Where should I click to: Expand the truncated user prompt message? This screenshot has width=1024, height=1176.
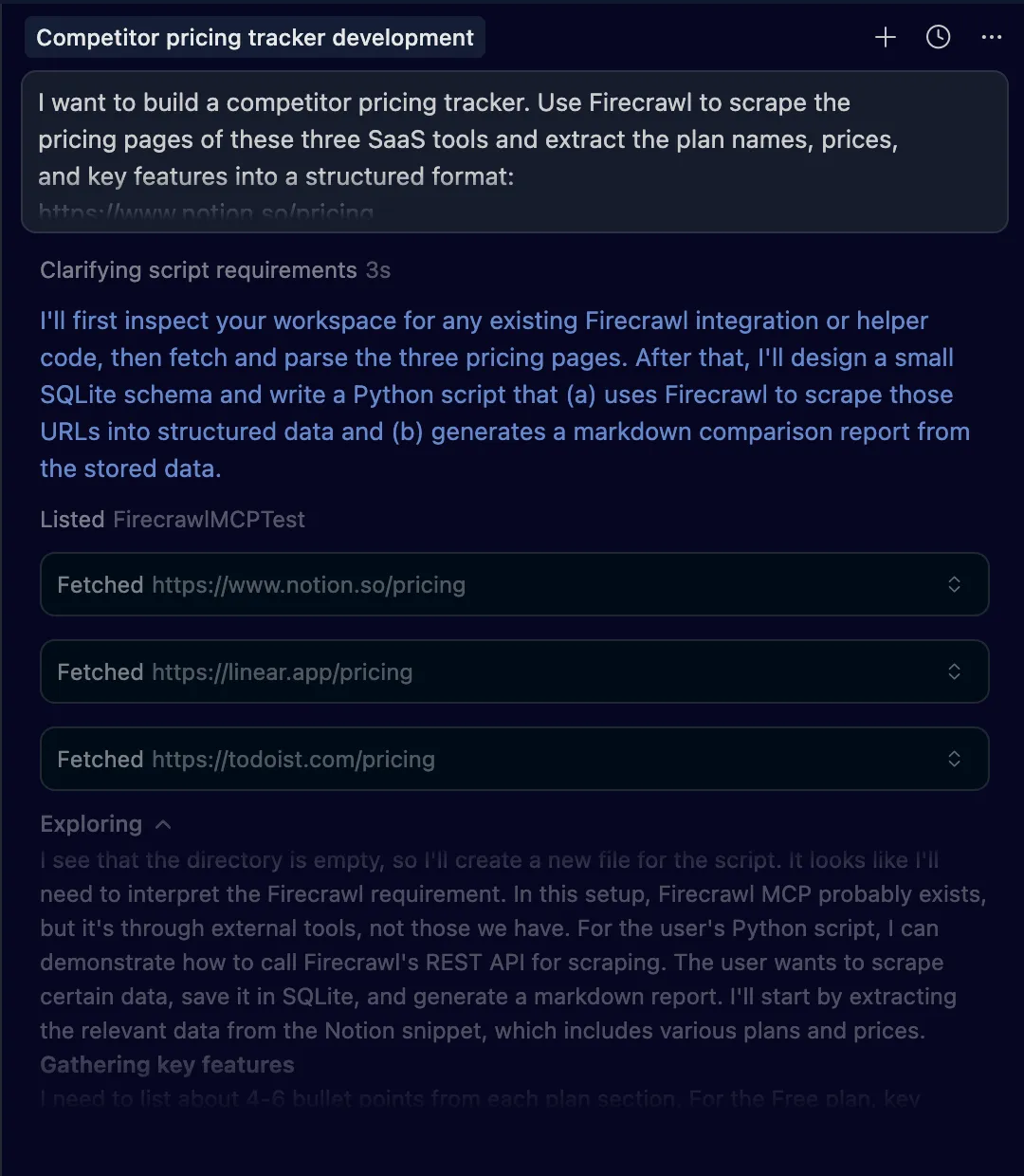515,152
